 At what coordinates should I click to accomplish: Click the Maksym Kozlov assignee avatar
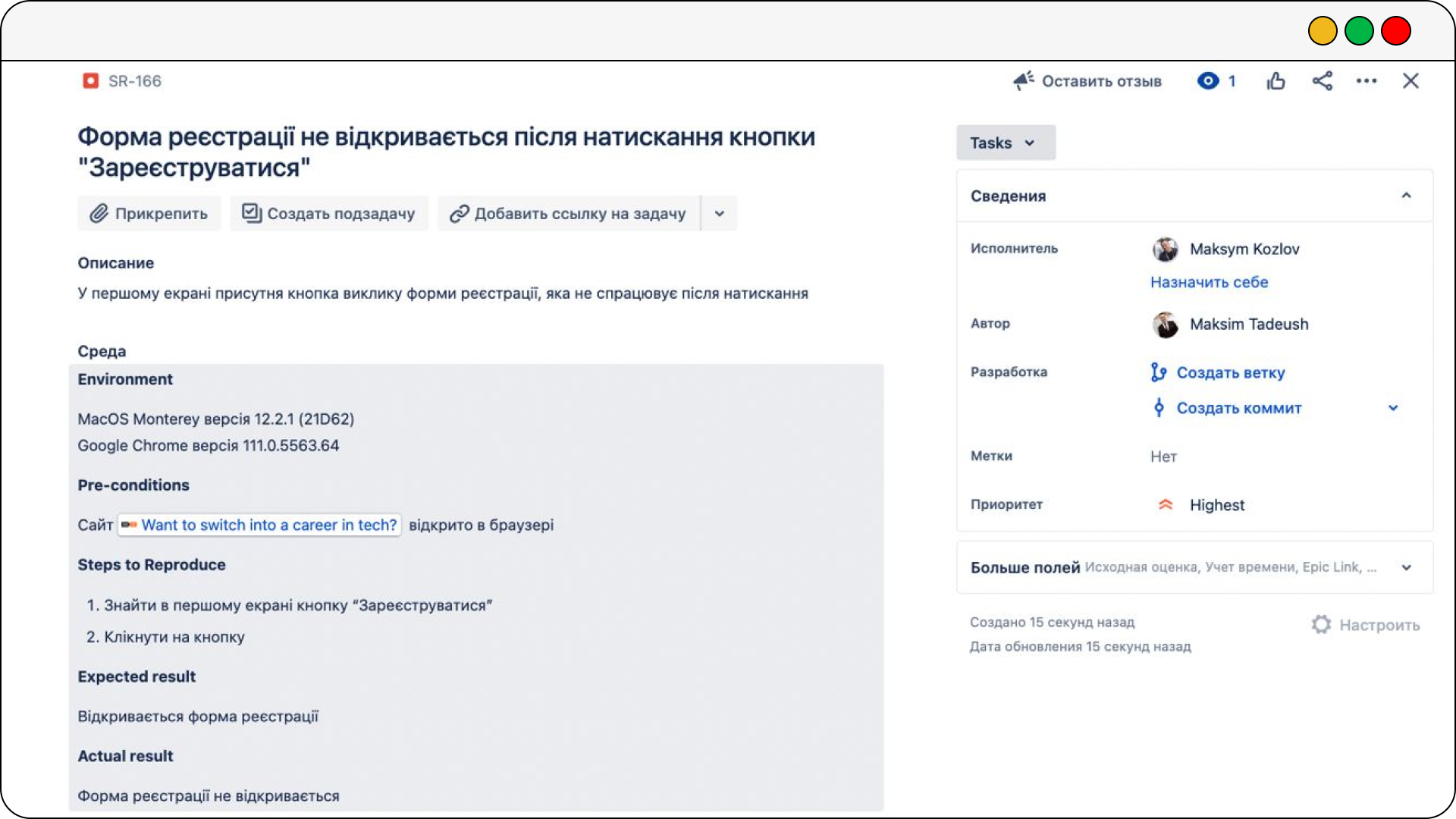pyautogui.click(x=1166, y=249)
